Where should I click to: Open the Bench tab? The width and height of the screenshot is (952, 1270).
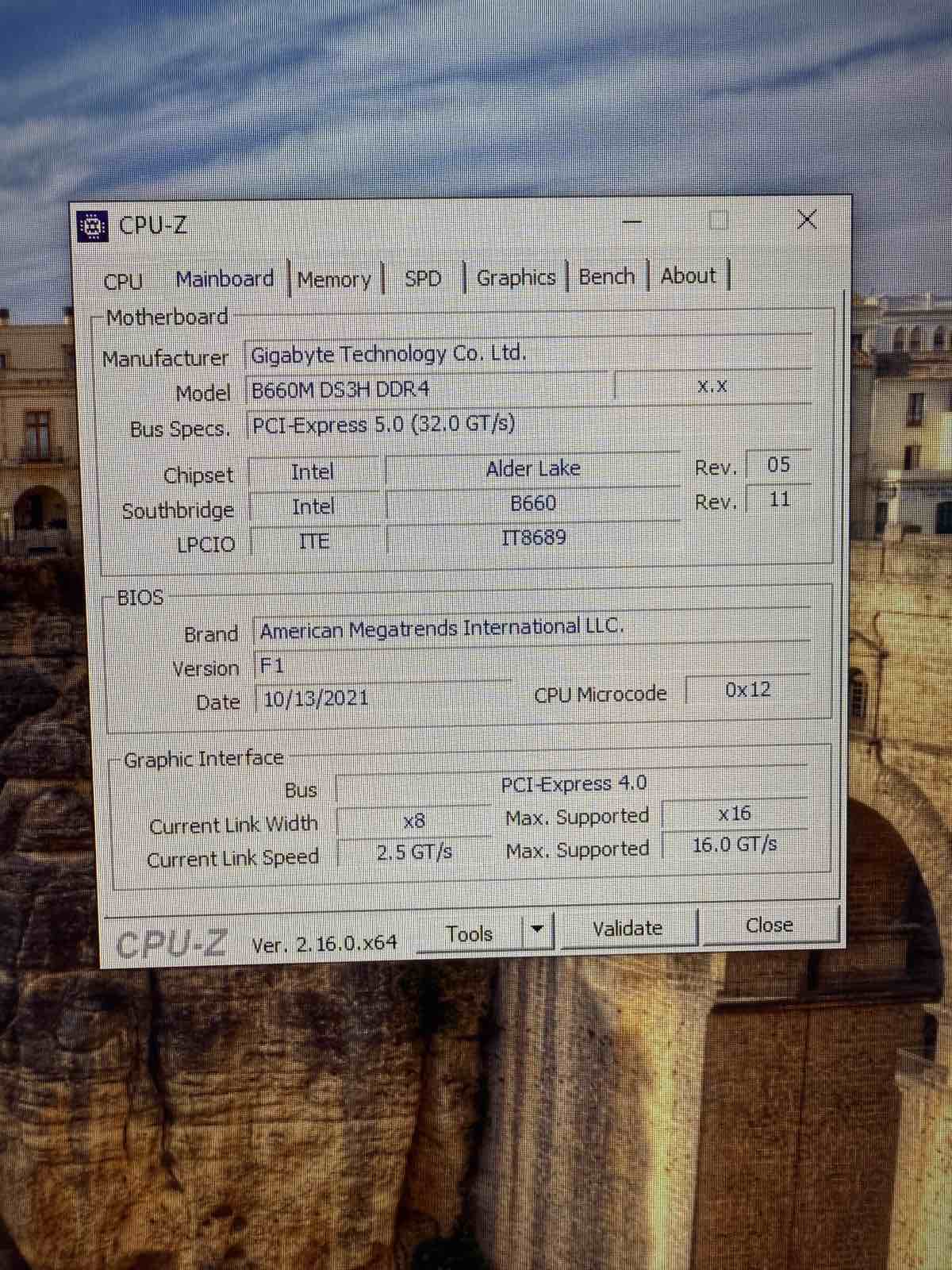(x=606, y=276)
